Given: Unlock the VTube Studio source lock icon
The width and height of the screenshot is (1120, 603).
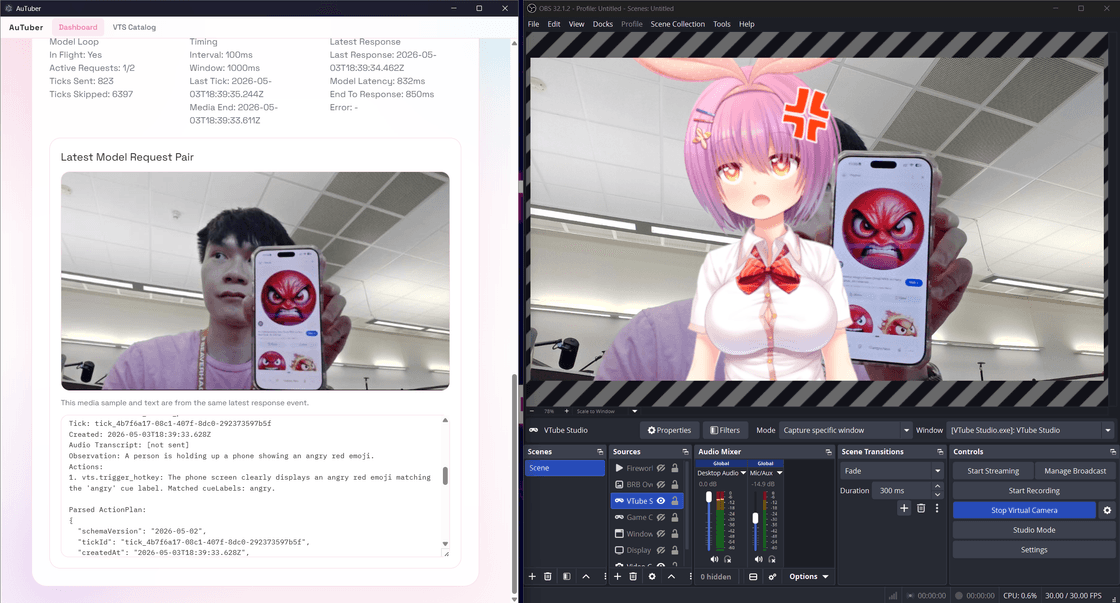Looking at the screenshot, I should [x=674, y=501].
